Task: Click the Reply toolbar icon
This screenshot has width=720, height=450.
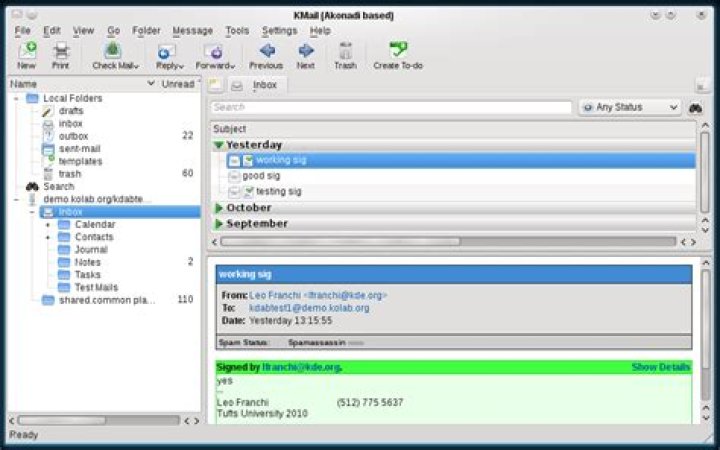Action: pyautogui.click(x=166, y=51)
